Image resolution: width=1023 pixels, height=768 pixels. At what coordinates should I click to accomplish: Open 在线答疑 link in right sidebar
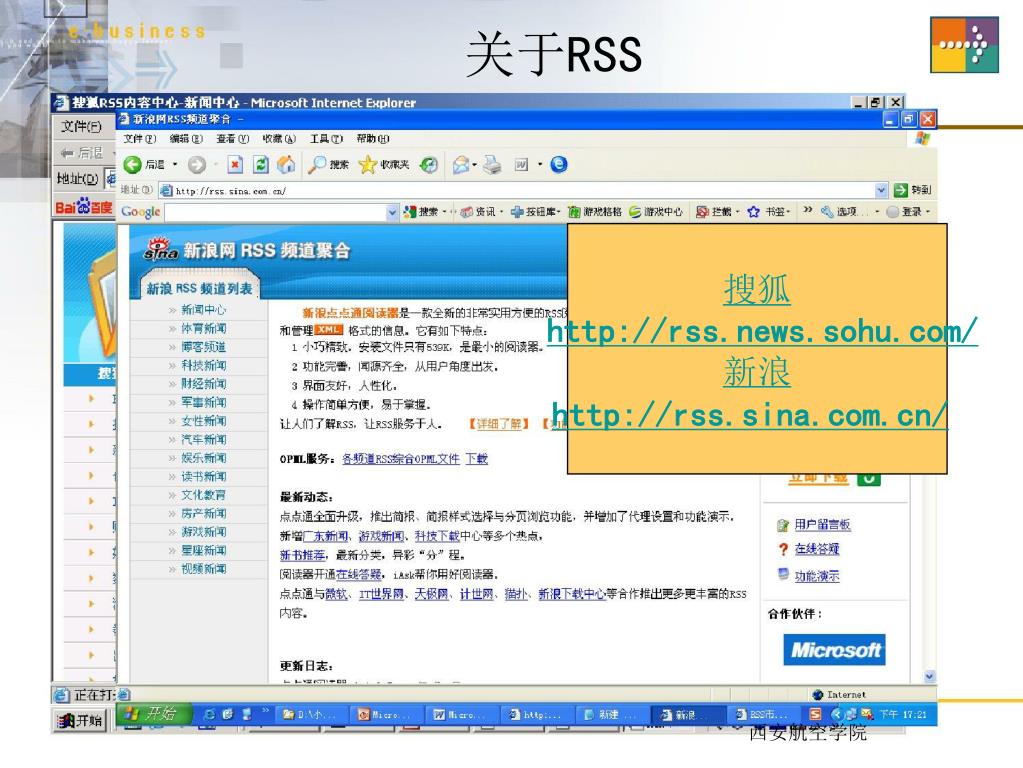tap(817, 549)
